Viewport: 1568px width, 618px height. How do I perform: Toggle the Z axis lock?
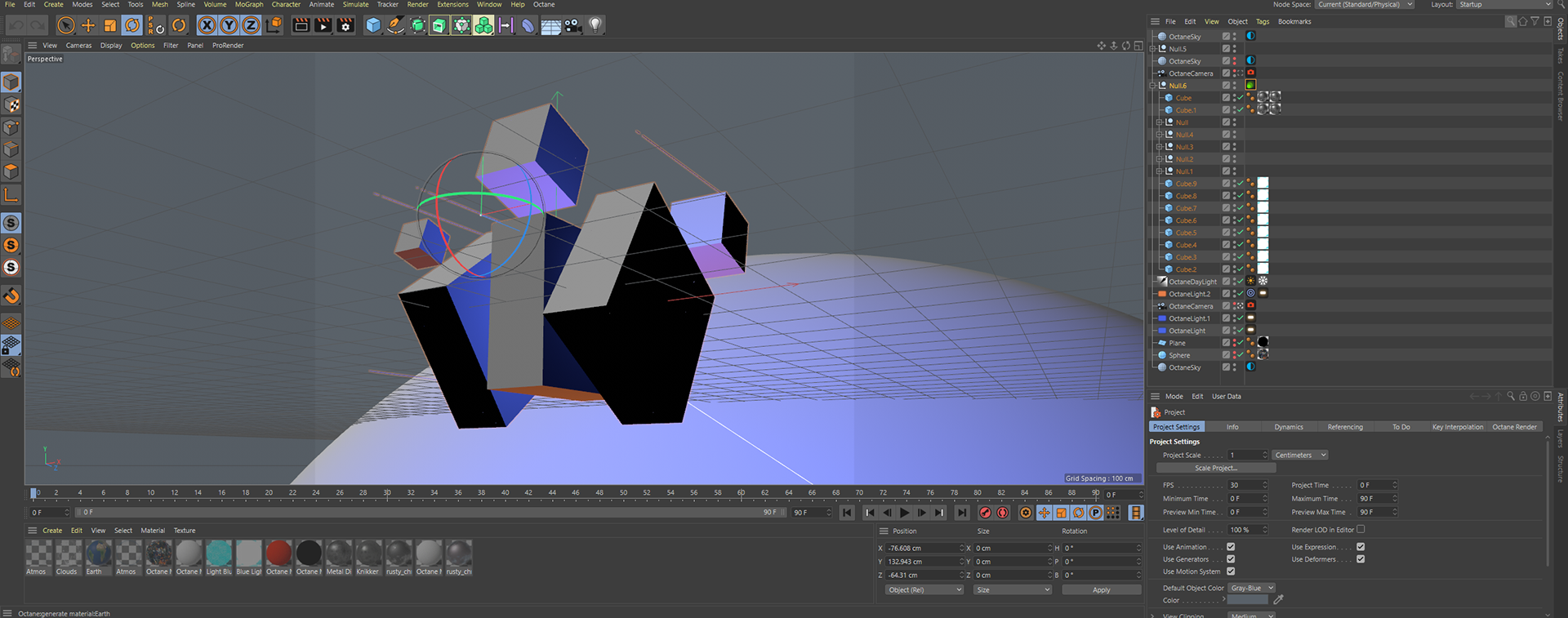(x=252, y=25)
